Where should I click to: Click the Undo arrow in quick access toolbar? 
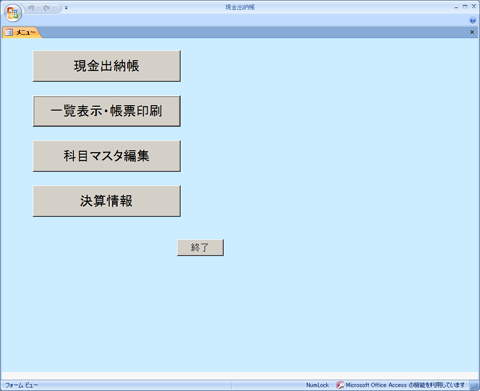point(31,8)
